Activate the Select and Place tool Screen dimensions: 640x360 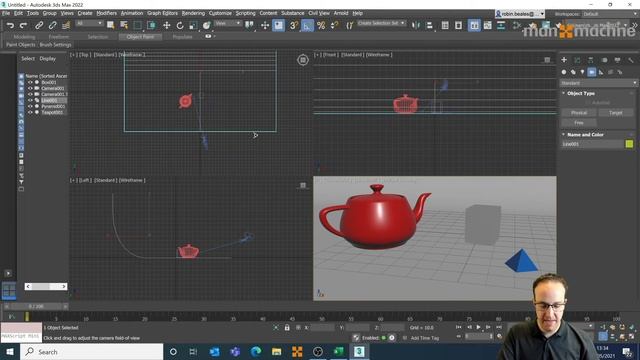(207, 25)
